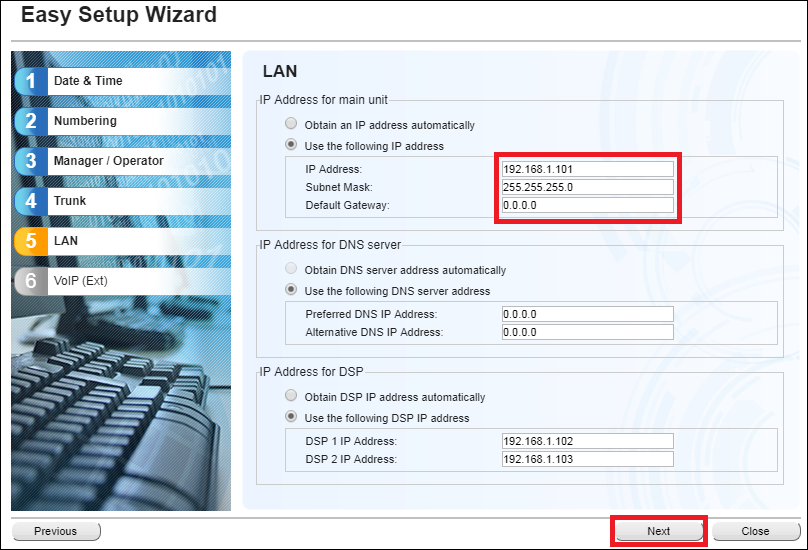The height and width of the screenshot is (550, 808).
Task: Select the LAN wizard step
Action: click(x=123, y=241)
